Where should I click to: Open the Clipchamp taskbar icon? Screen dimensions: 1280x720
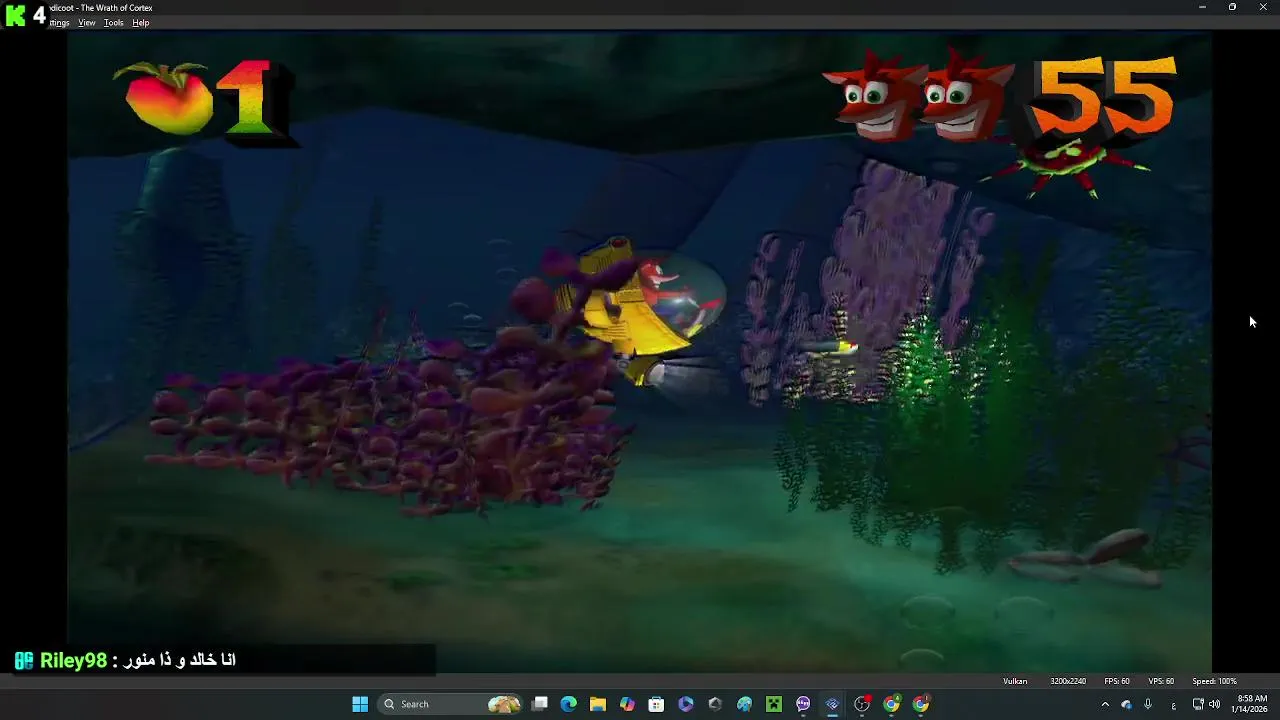686,704
